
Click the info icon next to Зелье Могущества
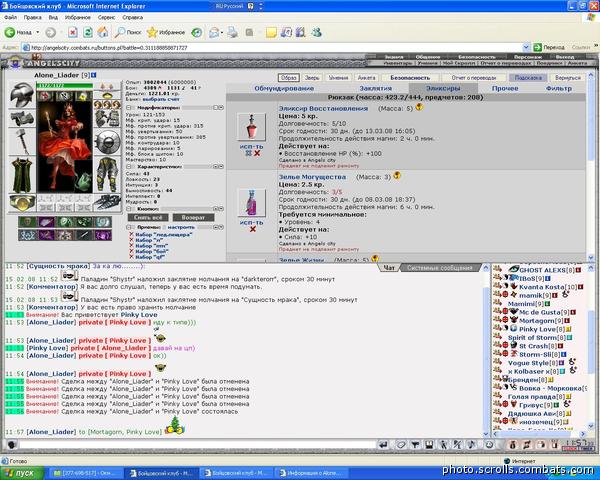(x=397, y=175)
